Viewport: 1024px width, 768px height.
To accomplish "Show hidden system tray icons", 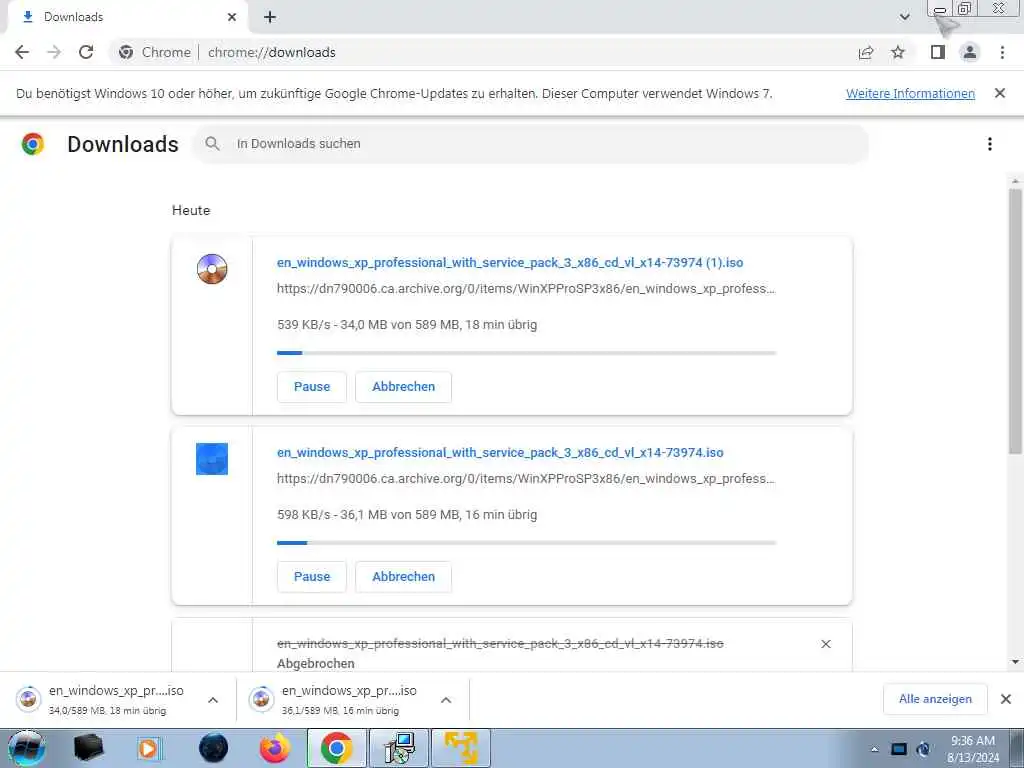I will click(x=874, y=749).
